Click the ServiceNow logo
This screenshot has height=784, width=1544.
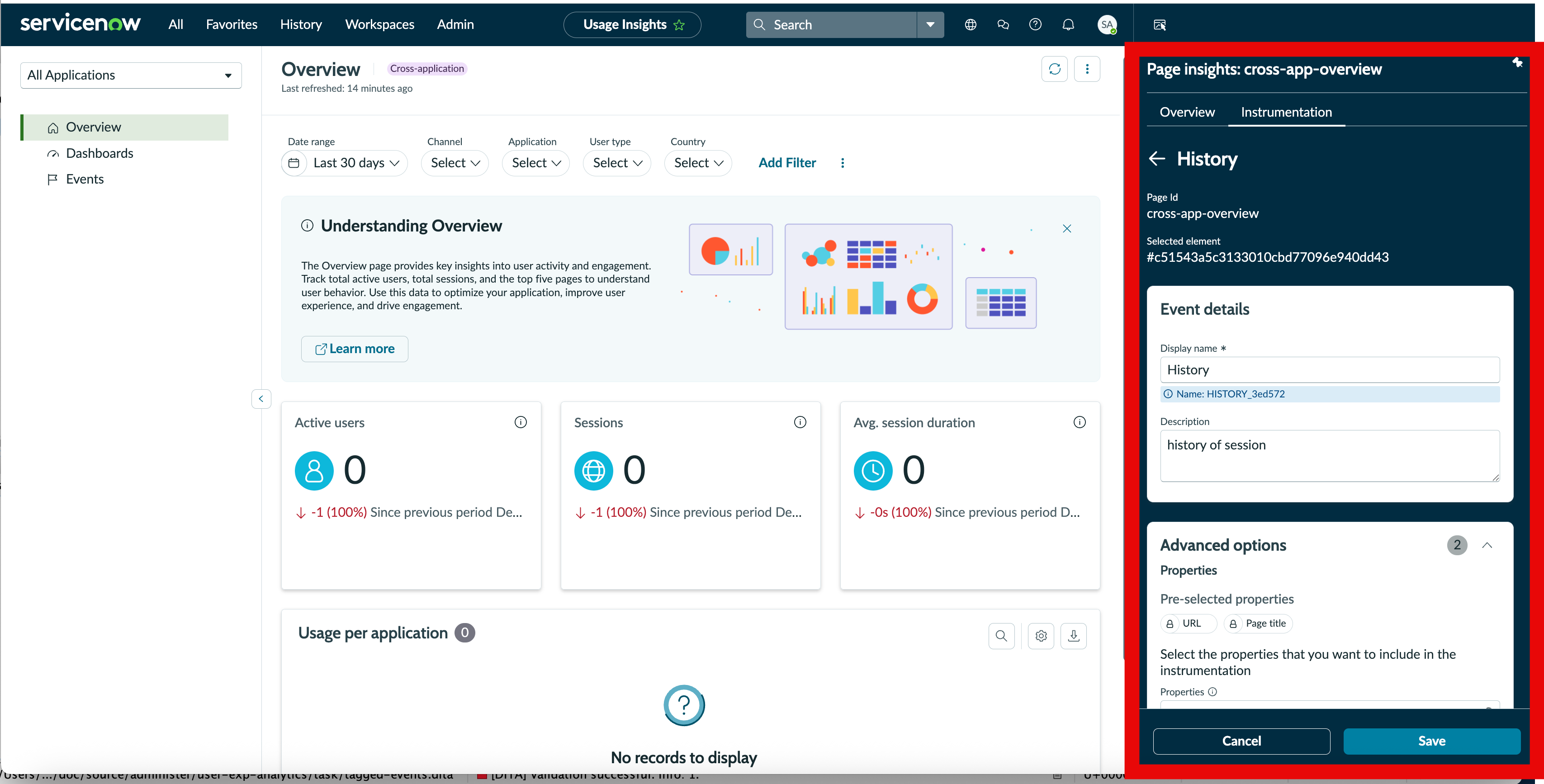(x=81, y=24)
